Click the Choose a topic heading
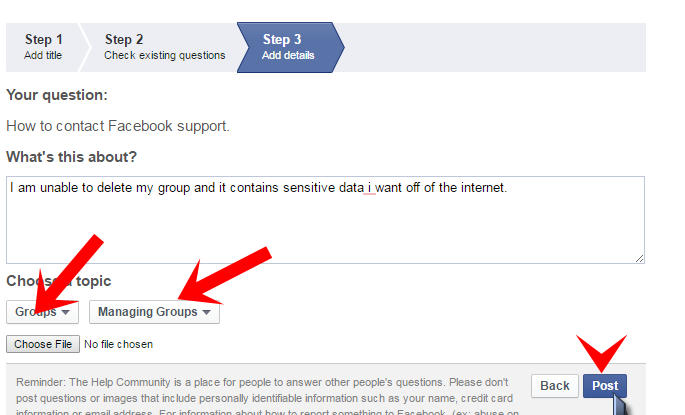The width and height of the screenshot is (685, 415). tap(59, 281)
